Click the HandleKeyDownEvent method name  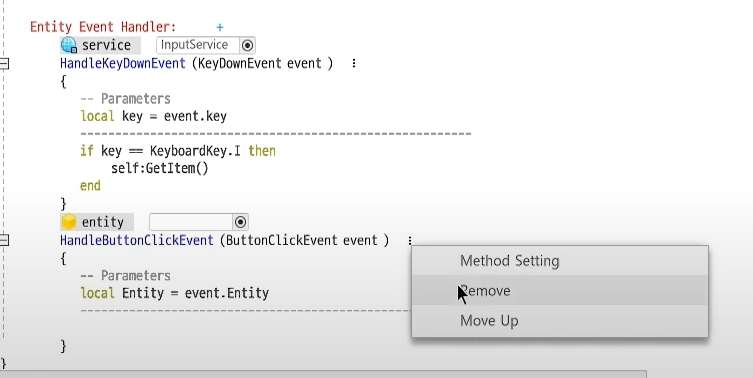(122, 63)
